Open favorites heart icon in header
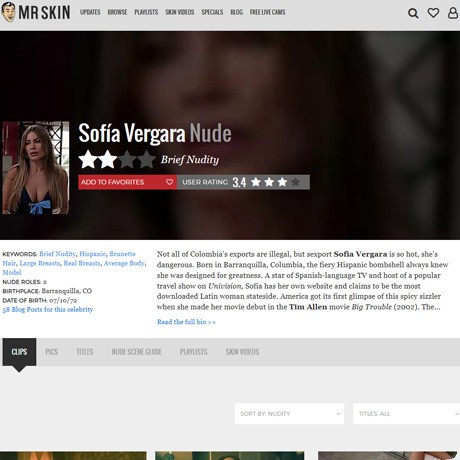This screenshot has width=460, height=460. point(433,13)
